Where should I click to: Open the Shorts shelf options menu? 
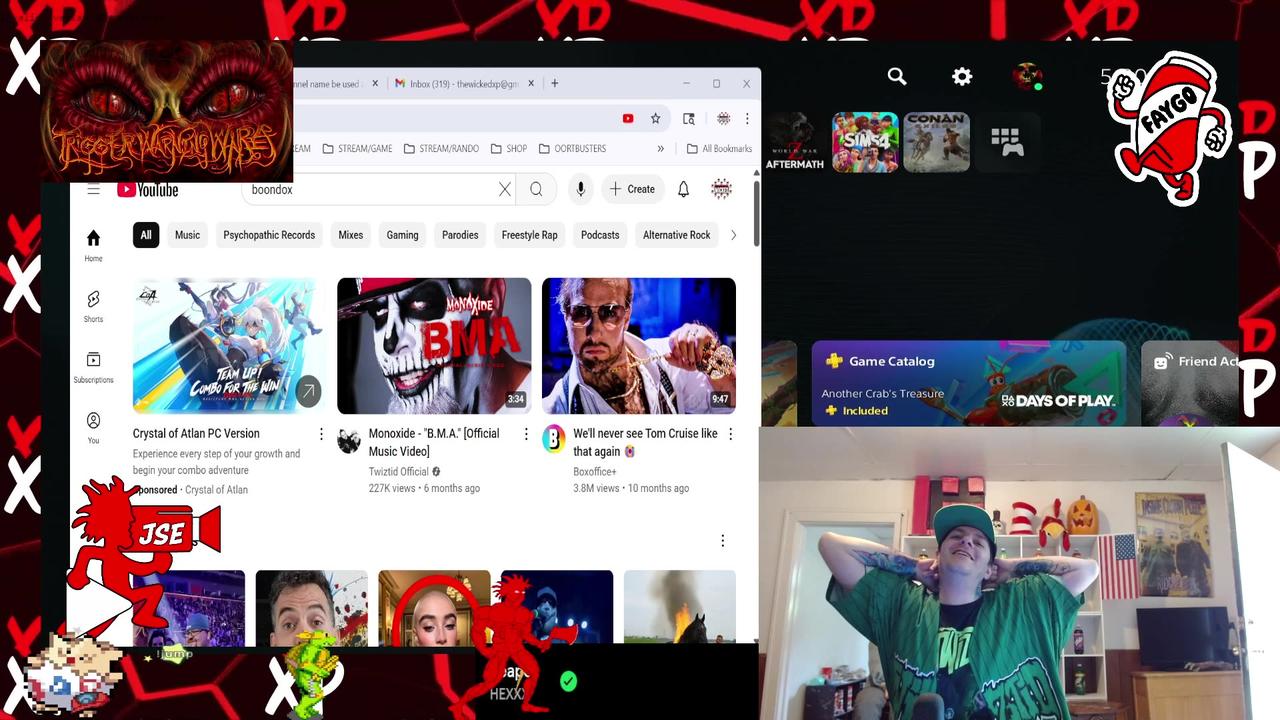click(723, 541)
